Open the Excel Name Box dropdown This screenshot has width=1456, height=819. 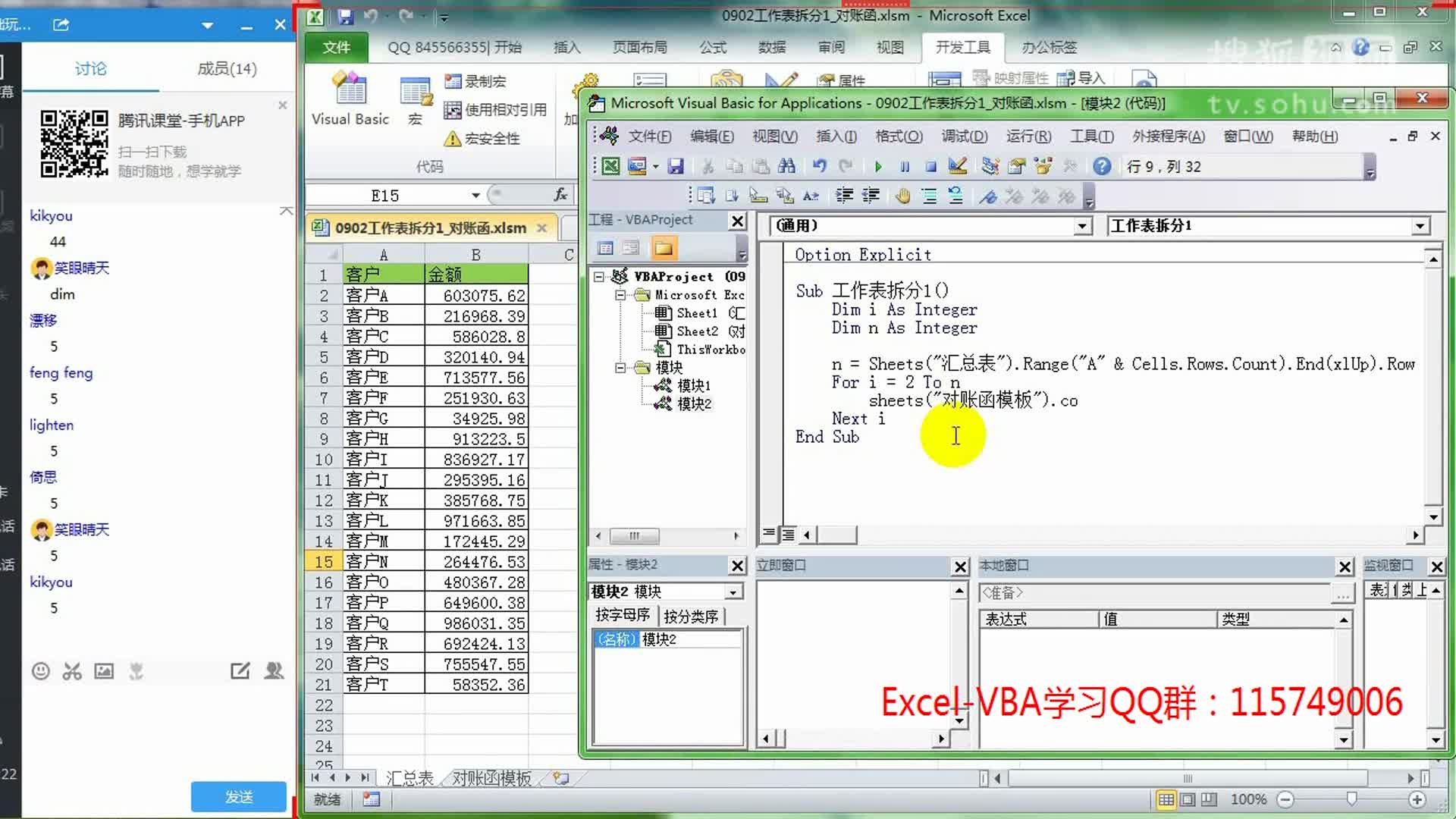(475, 196)
